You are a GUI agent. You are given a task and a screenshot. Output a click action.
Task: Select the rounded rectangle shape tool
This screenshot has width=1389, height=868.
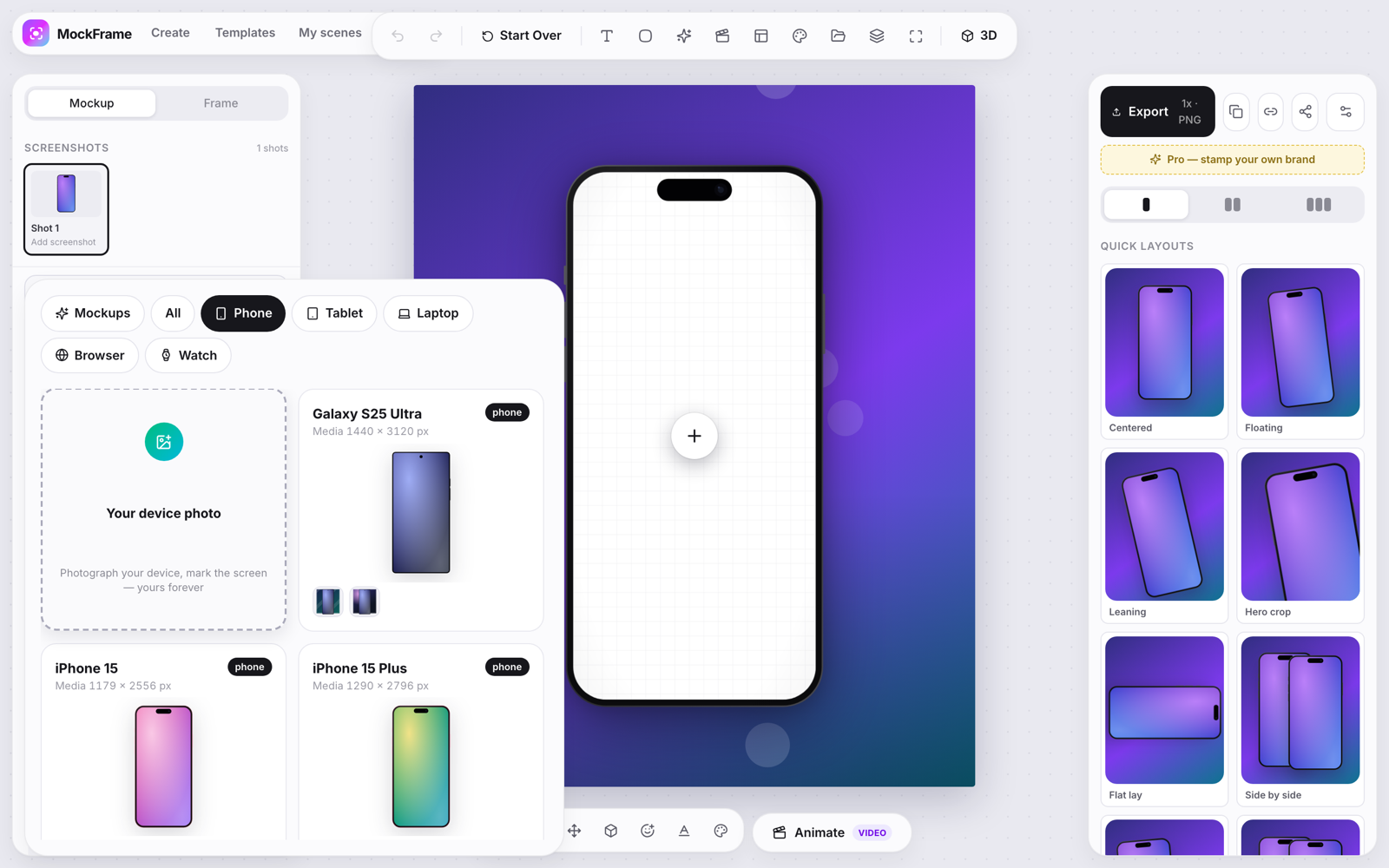645,36
